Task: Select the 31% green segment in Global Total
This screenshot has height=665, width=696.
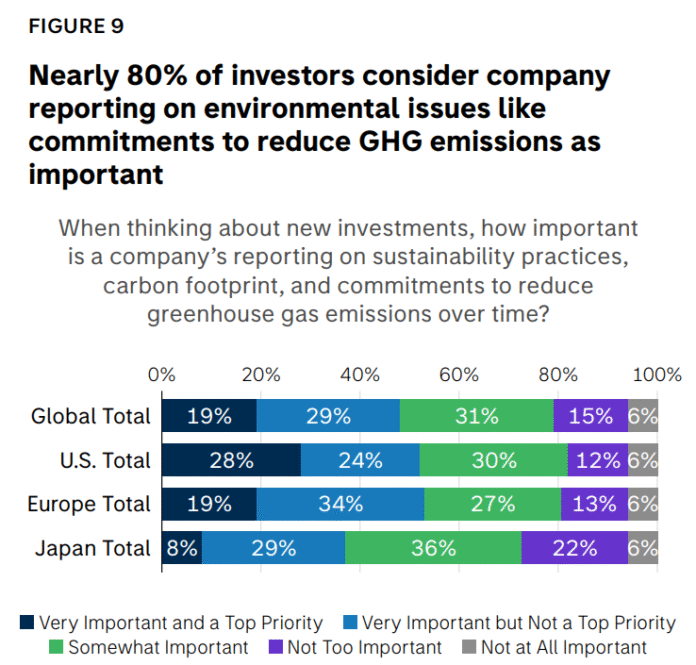Action: pos(476,416)
